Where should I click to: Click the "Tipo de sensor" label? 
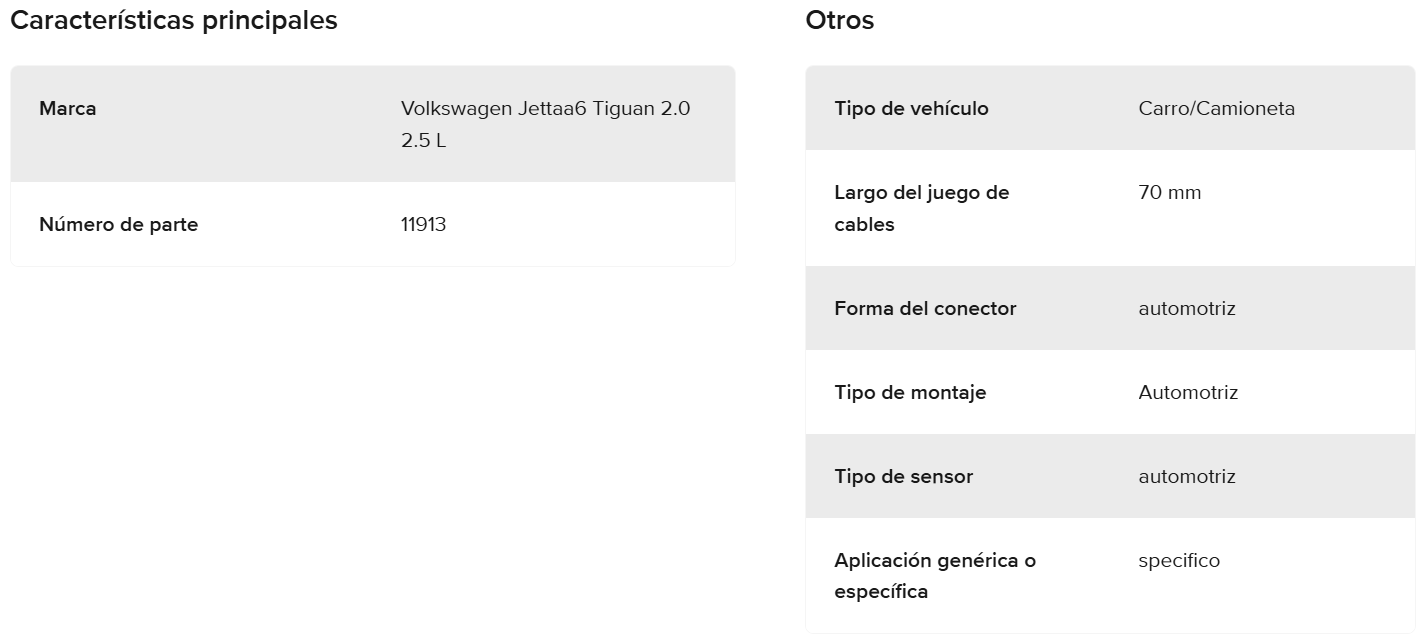[x=903, y=476]
